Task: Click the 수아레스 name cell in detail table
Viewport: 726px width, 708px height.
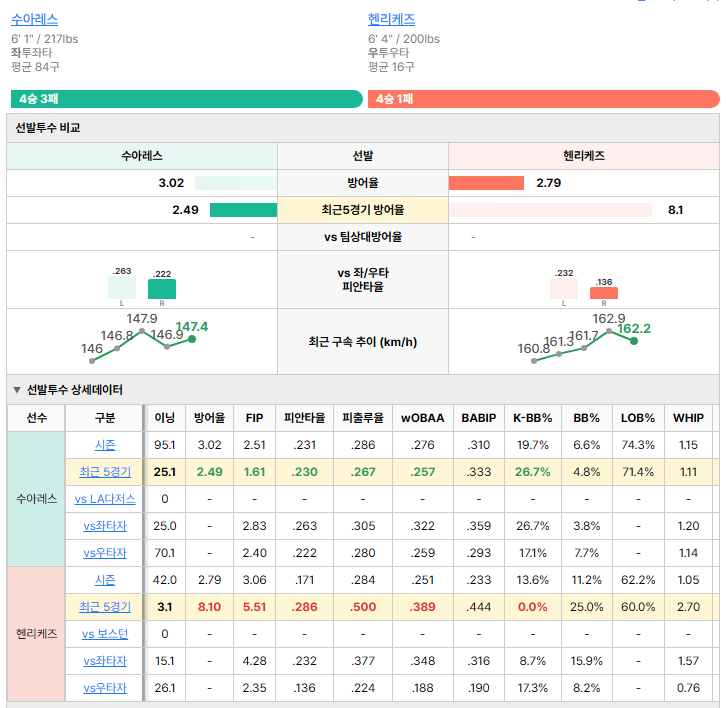Action: (x=36, y=499)
